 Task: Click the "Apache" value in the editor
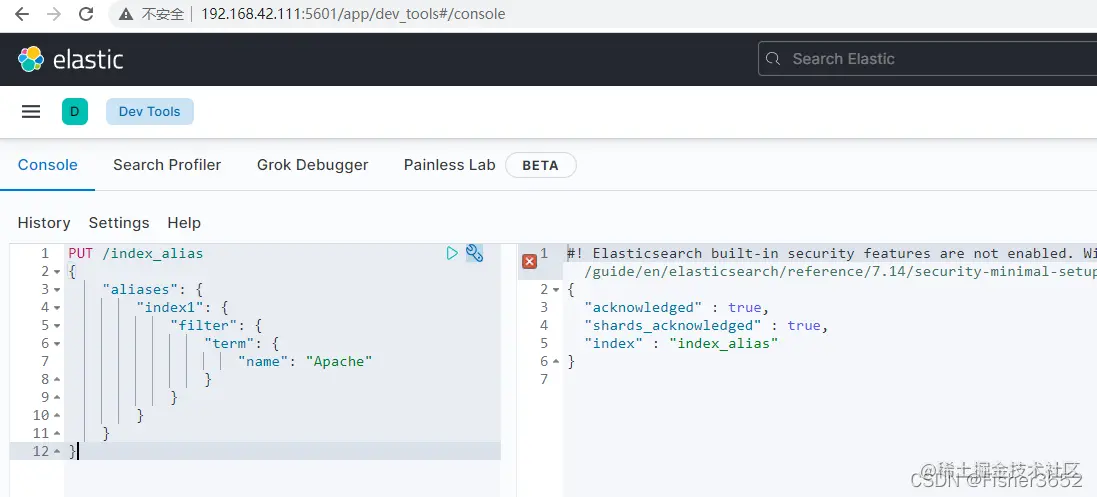[x=339, y=361]
